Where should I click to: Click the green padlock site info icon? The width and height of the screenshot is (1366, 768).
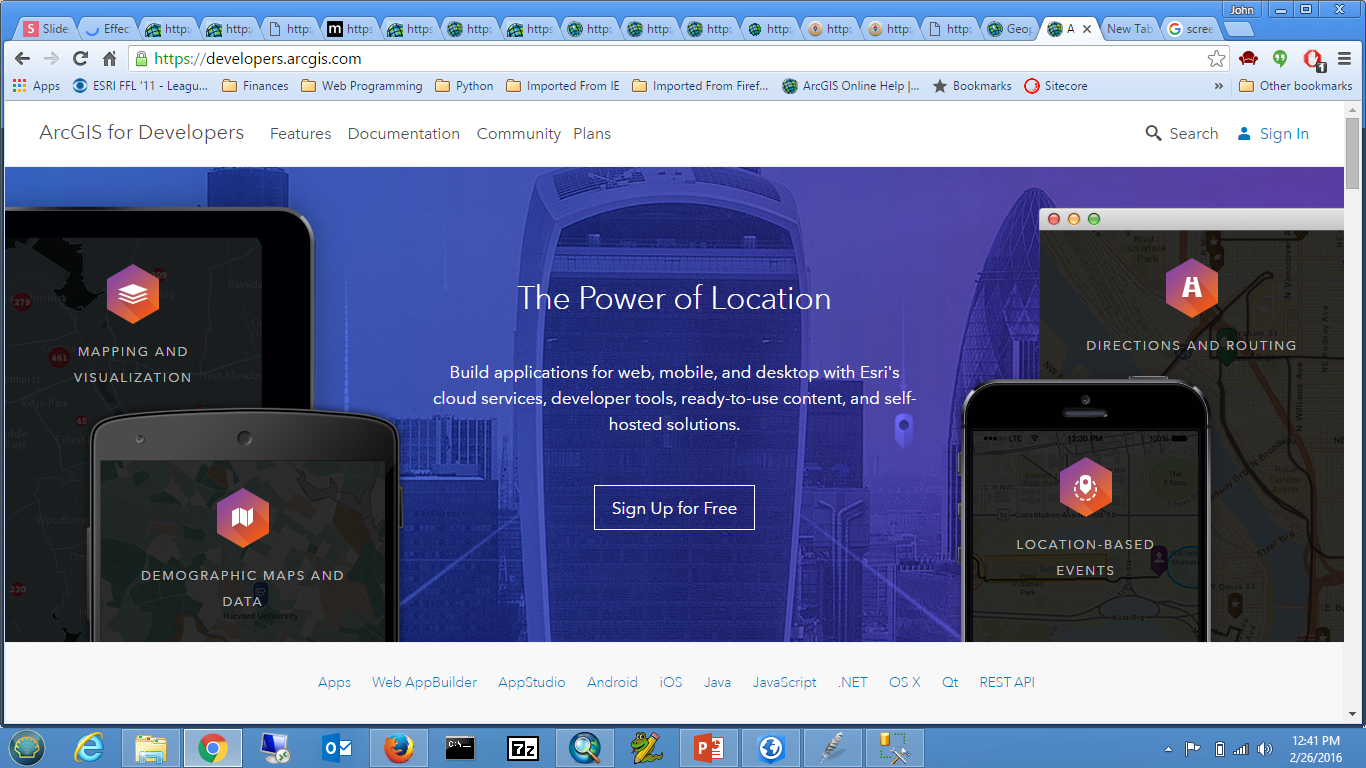tap(141, 59)
